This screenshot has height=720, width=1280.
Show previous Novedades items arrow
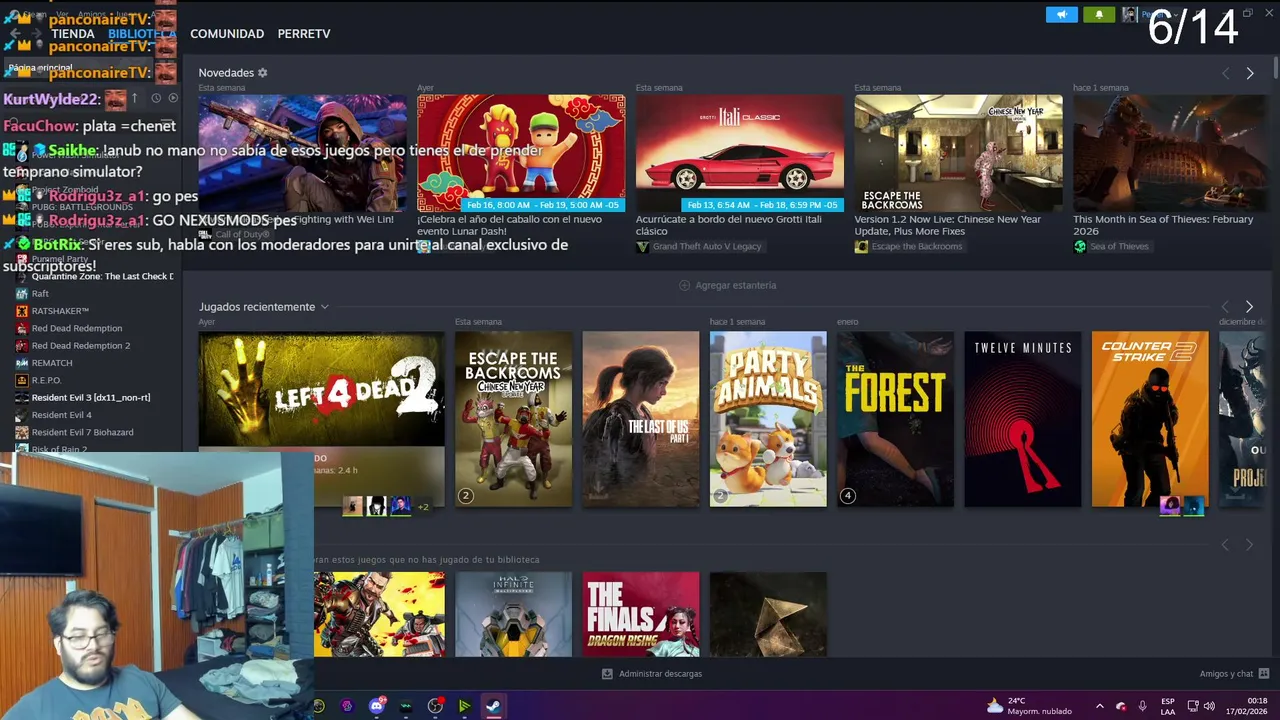click(1225, 73)
